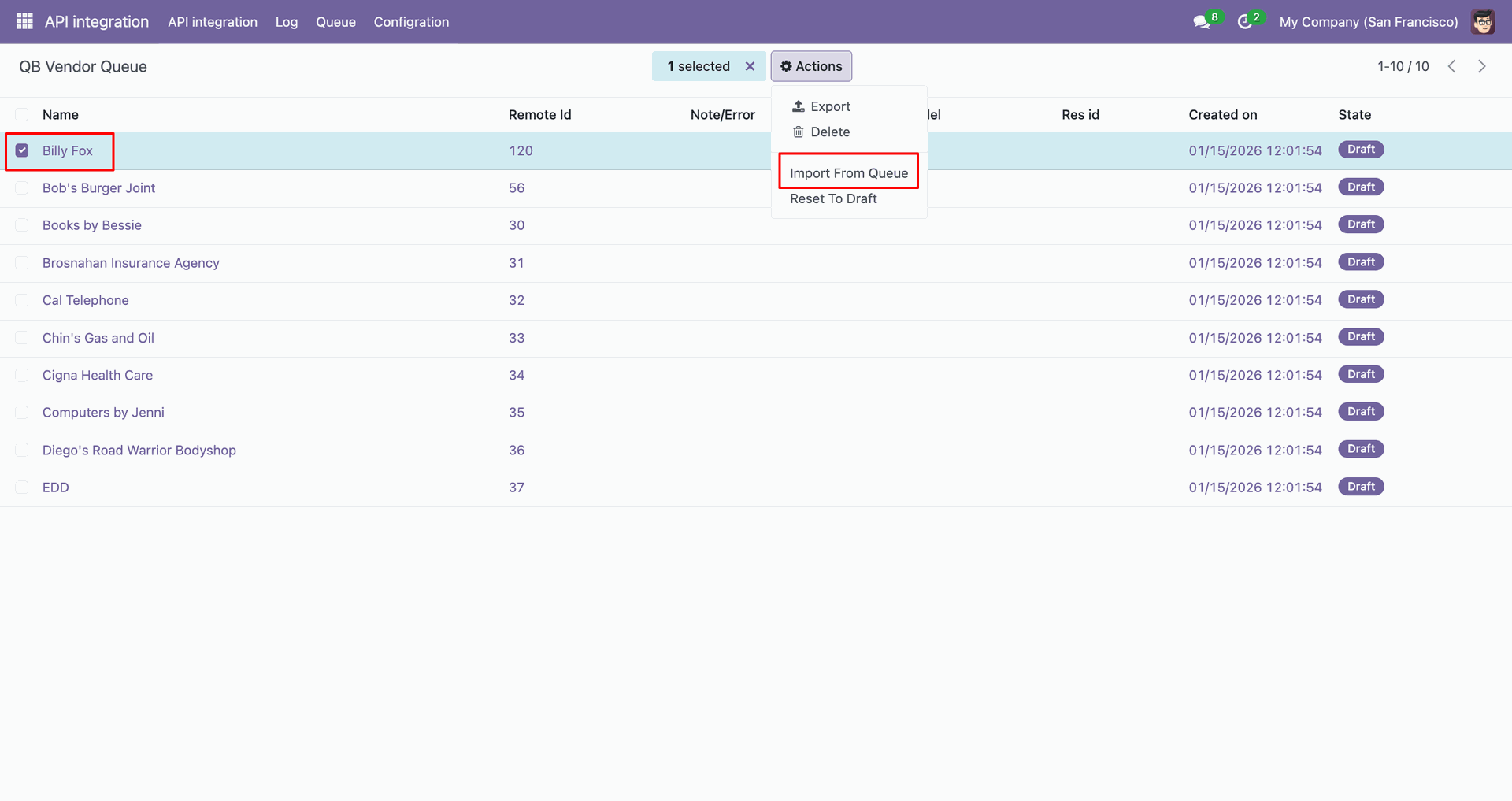The width and height of the screenshot is (1512, 801).
Task: Click the Export option with upload icon
Action: tap(821, 106)
